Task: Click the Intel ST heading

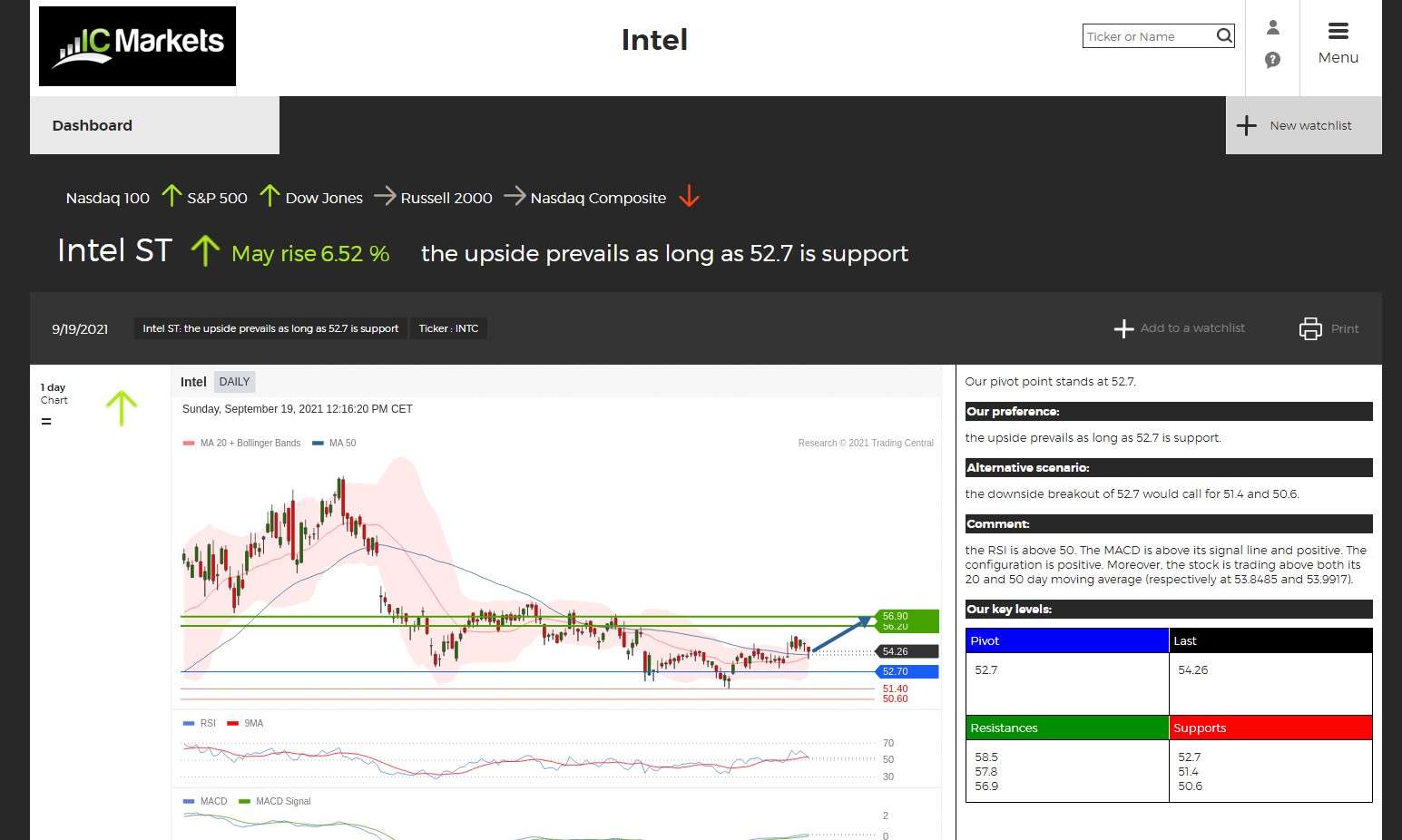Action: coord(114,250)
